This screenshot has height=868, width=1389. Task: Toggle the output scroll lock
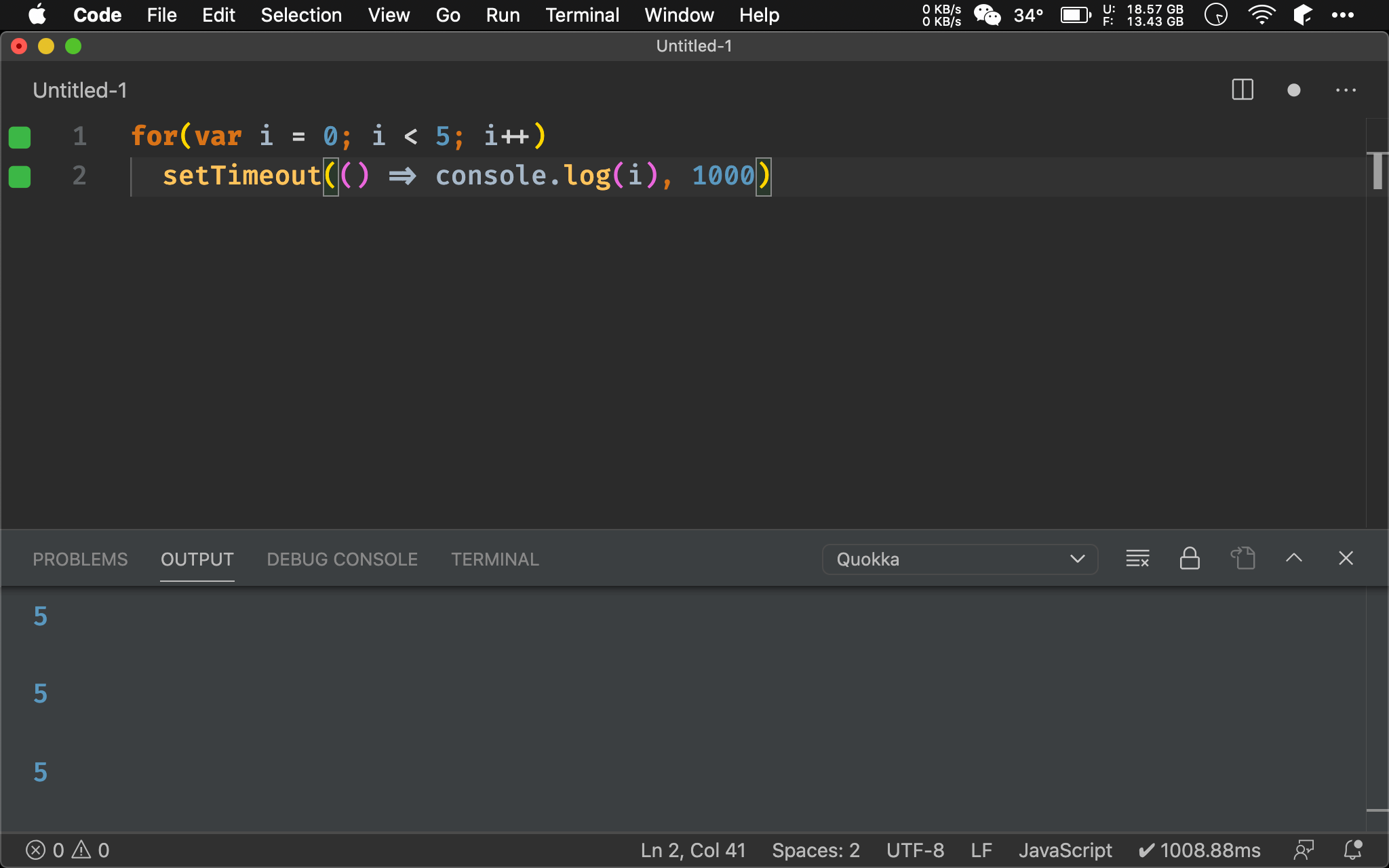[1190, 559]
